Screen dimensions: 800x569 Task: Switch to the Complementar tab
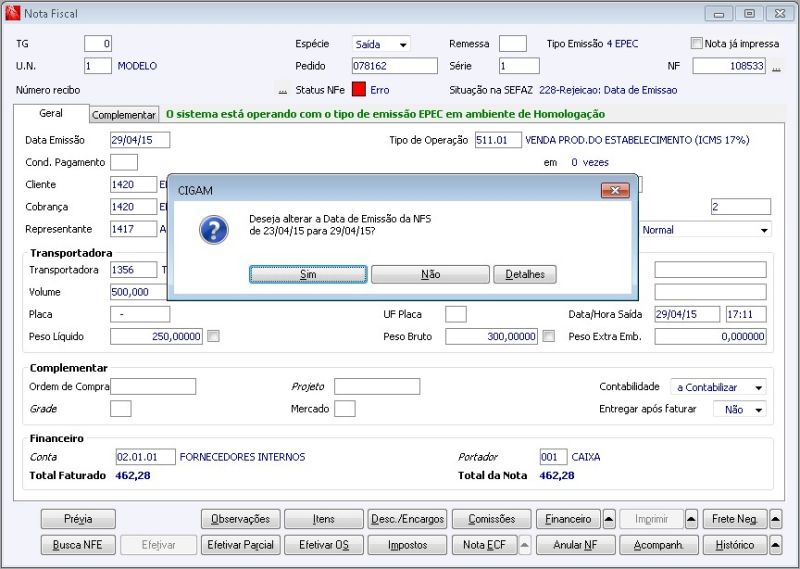click(x=124, y=115)
